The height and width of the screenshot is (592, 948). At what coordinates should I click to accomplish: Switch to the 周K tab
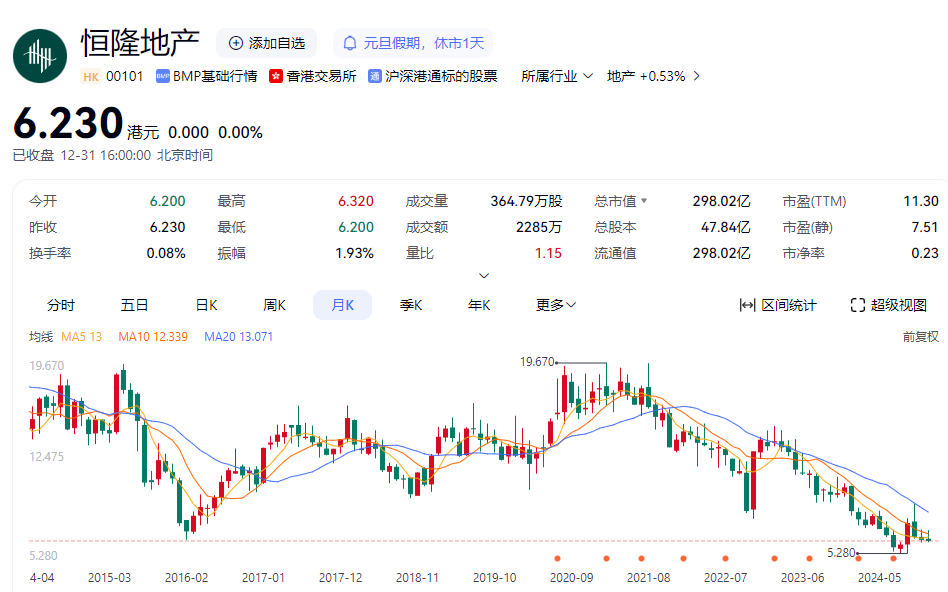(x=274, y=305)
